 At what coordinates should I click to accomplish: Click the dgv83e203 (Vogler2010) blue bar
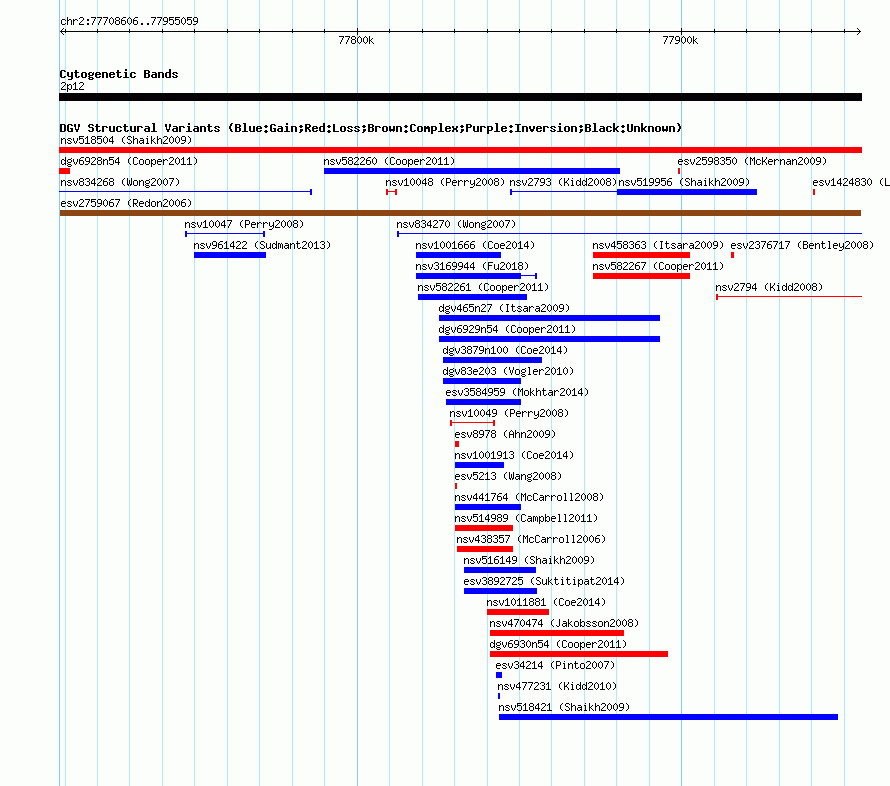(482, 381)
